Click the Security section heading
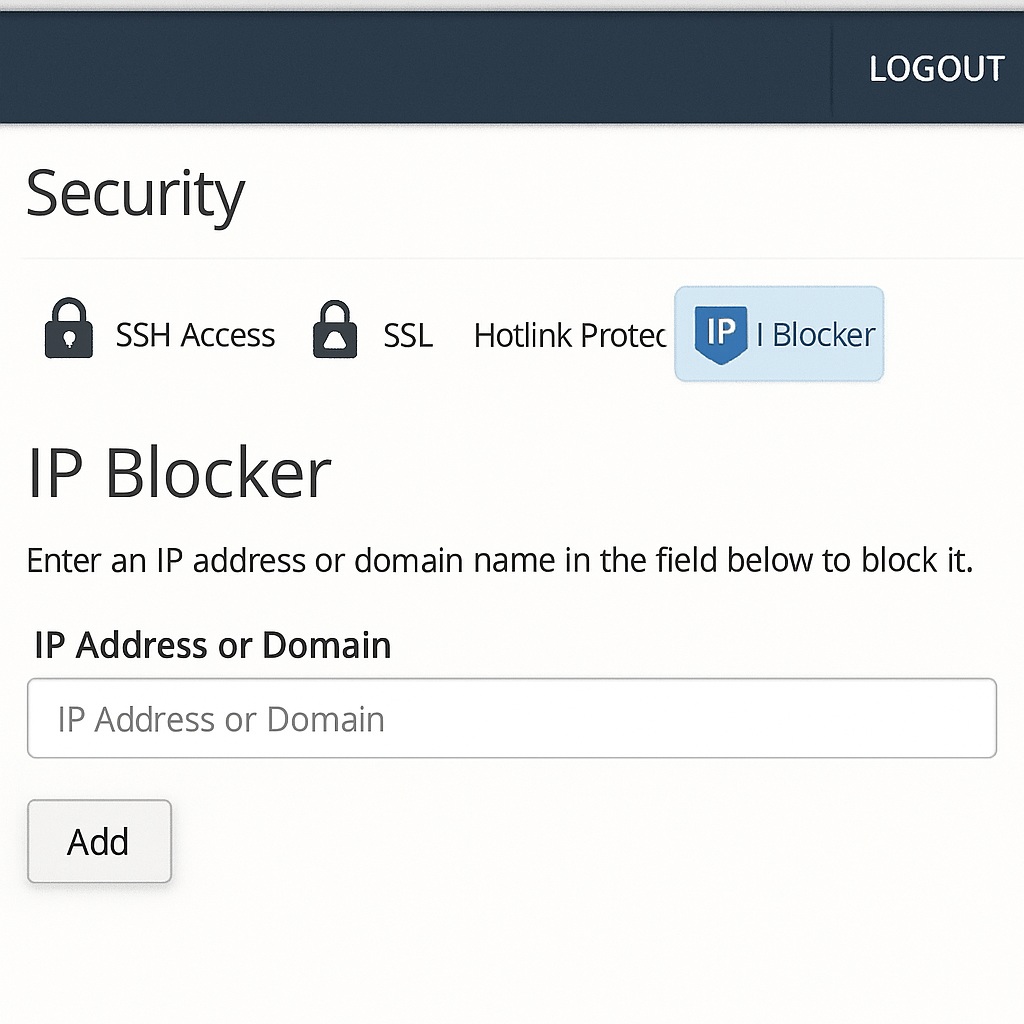This screenshot has width=1024, height=1024. [x=135, y=195]
